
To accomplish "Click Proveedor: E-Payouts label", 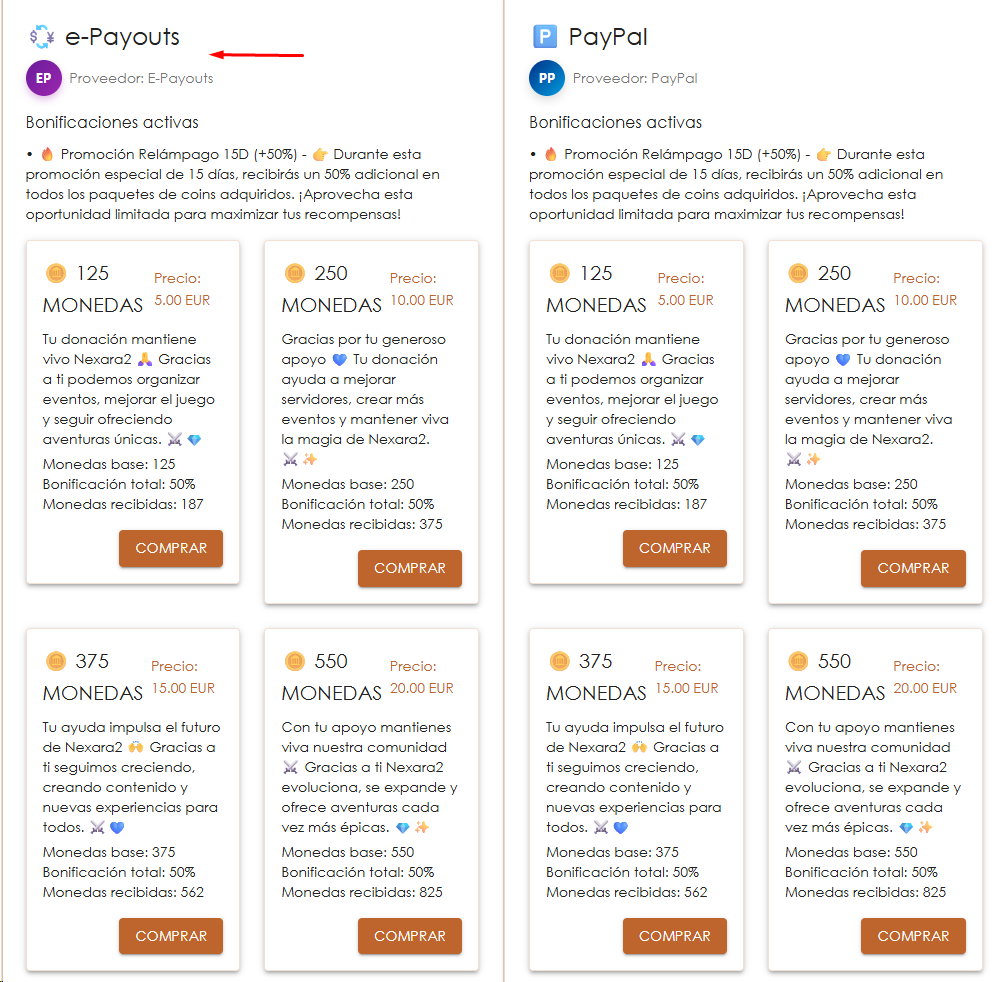I will (141, 78).
